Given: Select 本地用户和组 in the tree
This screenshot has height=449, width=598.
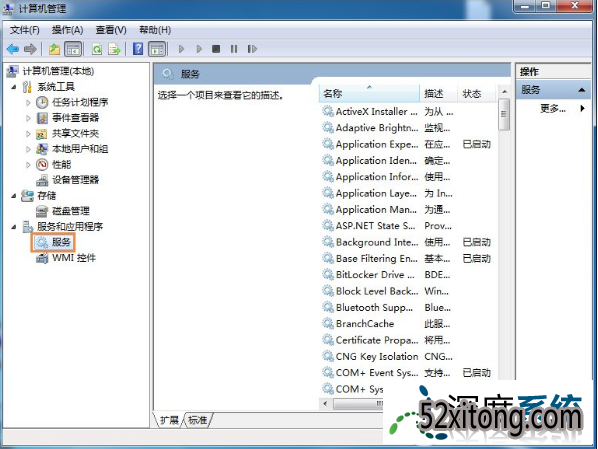Looking at the screenshot, I should (x=80, y=149).
